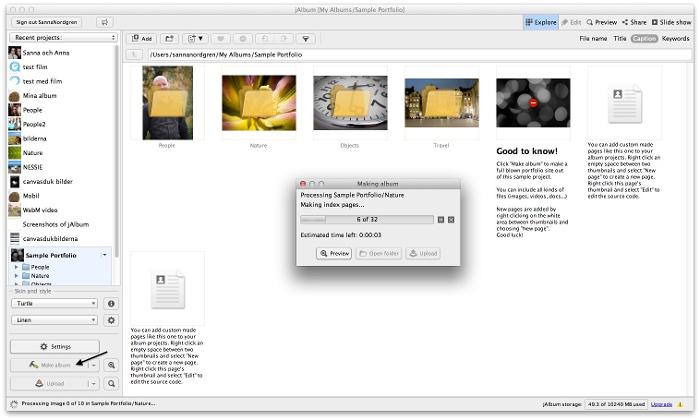Open the Slide show view

coord(671,21)
